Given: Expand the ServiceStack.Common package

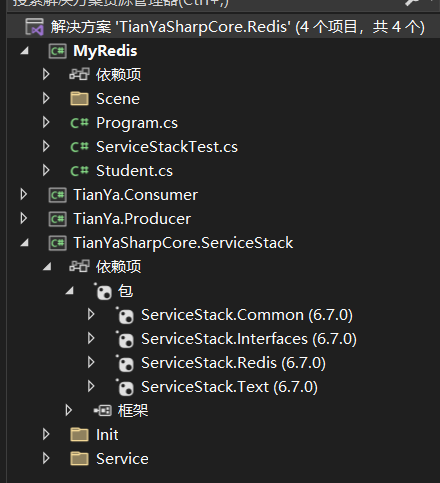Looking at the screenshot, I should [x=91, y=314].
